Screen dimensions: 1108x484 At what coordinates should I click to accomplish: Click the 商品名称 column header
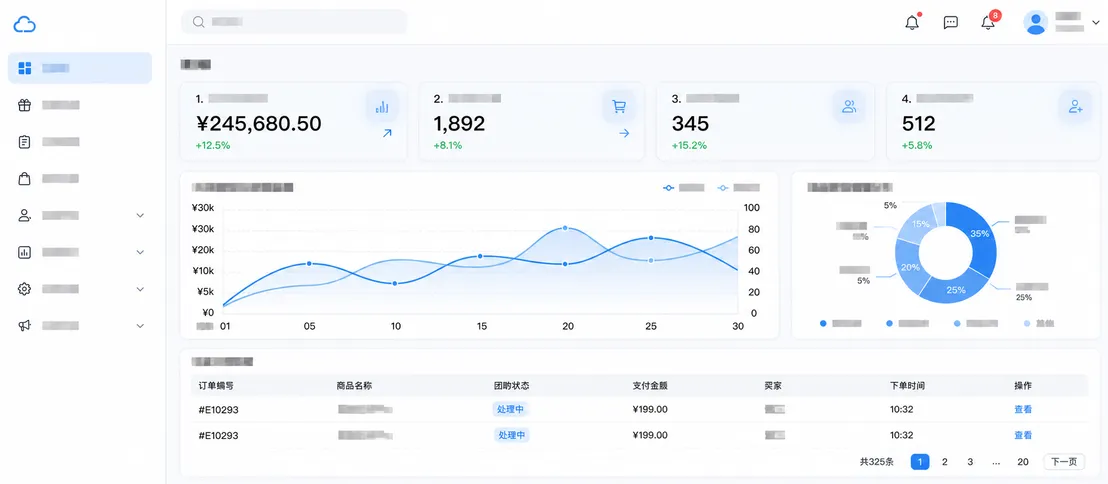click(355, 386)
